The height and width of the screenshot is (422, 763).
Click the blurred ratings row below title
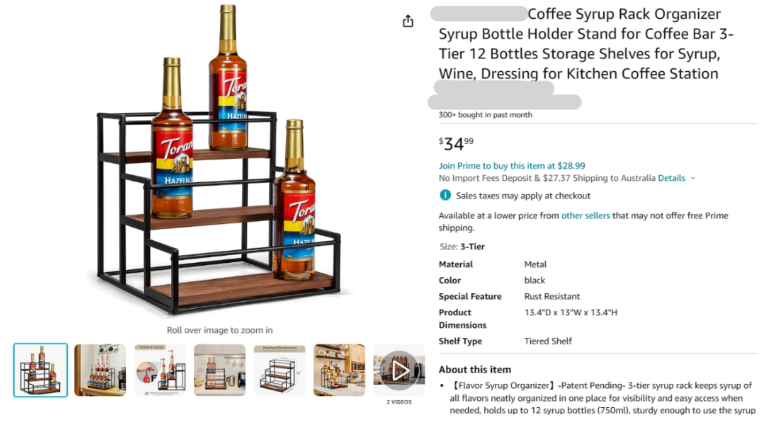(505, 101)
